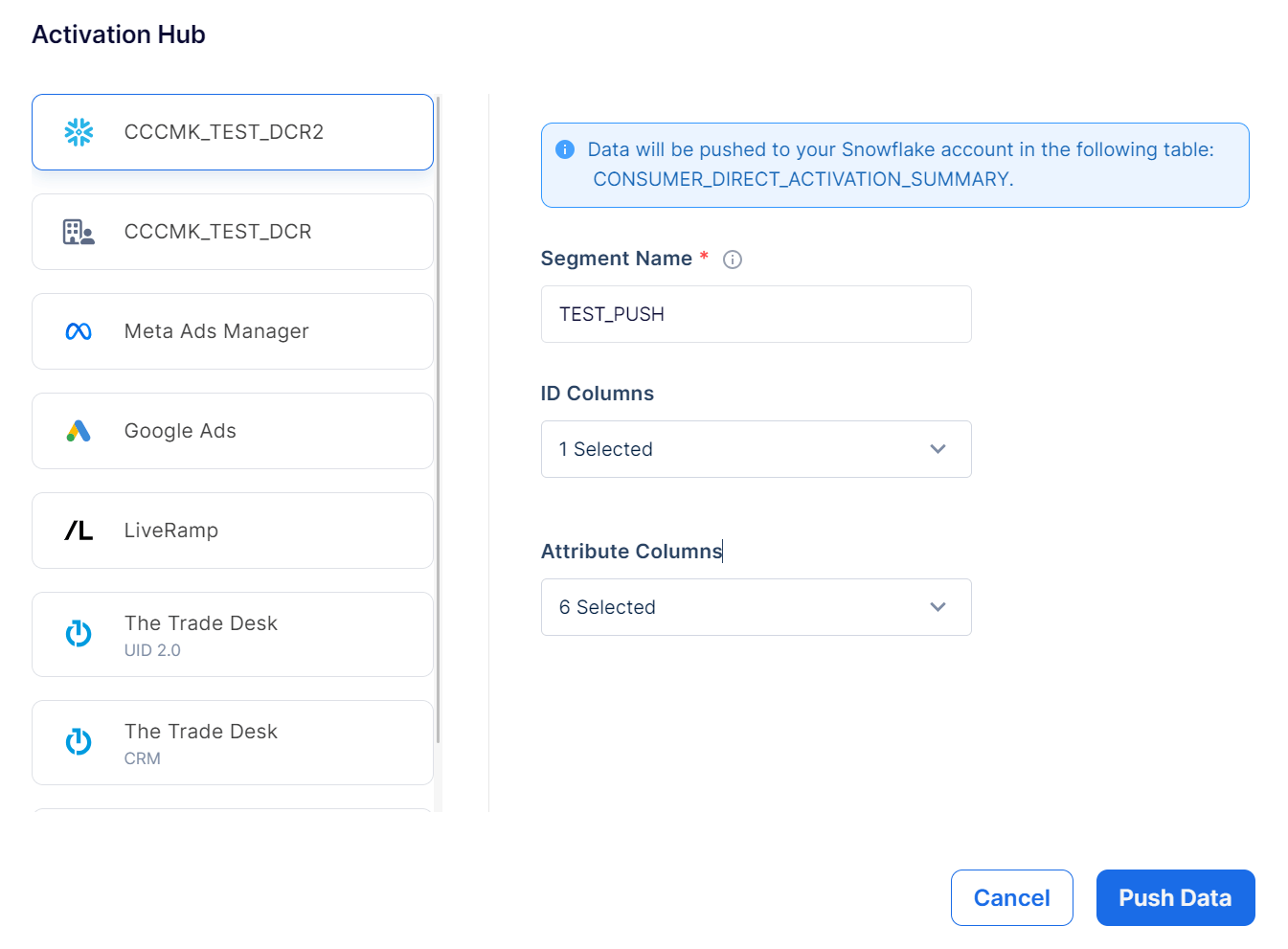Click the Snowflake icon beside CCCMK_TEST_DCR2
The image size is (1288, 949).
point(79,132)
